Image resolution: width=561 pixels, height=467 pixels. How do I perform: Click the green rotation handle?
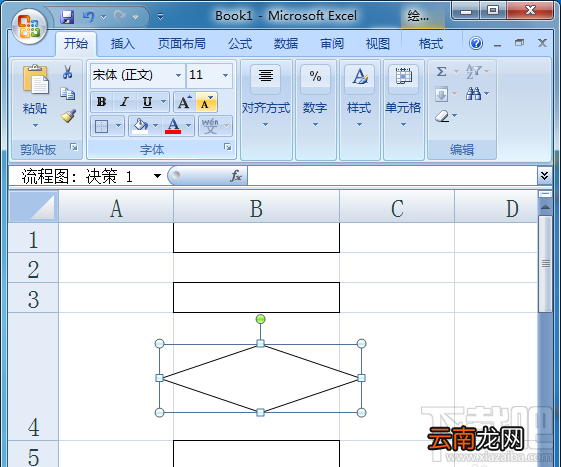260,319
